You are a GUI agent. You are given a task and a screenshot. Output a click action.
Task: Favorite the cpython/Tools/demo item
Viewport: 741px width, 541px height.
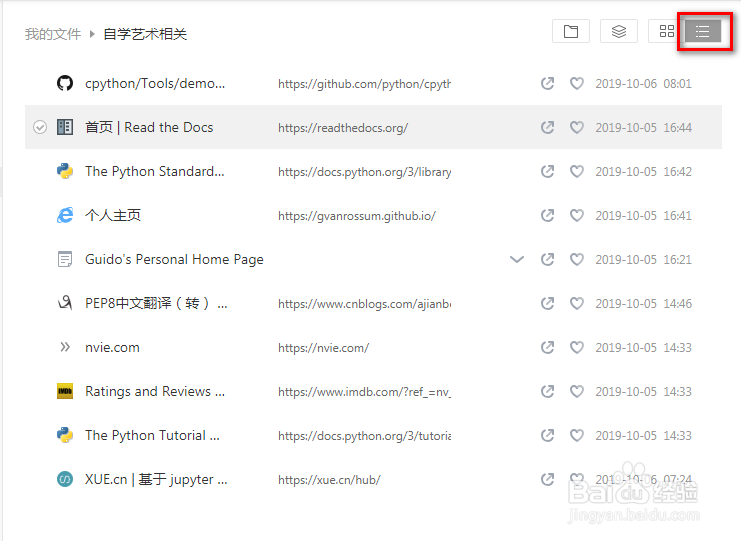click(577, 84)
